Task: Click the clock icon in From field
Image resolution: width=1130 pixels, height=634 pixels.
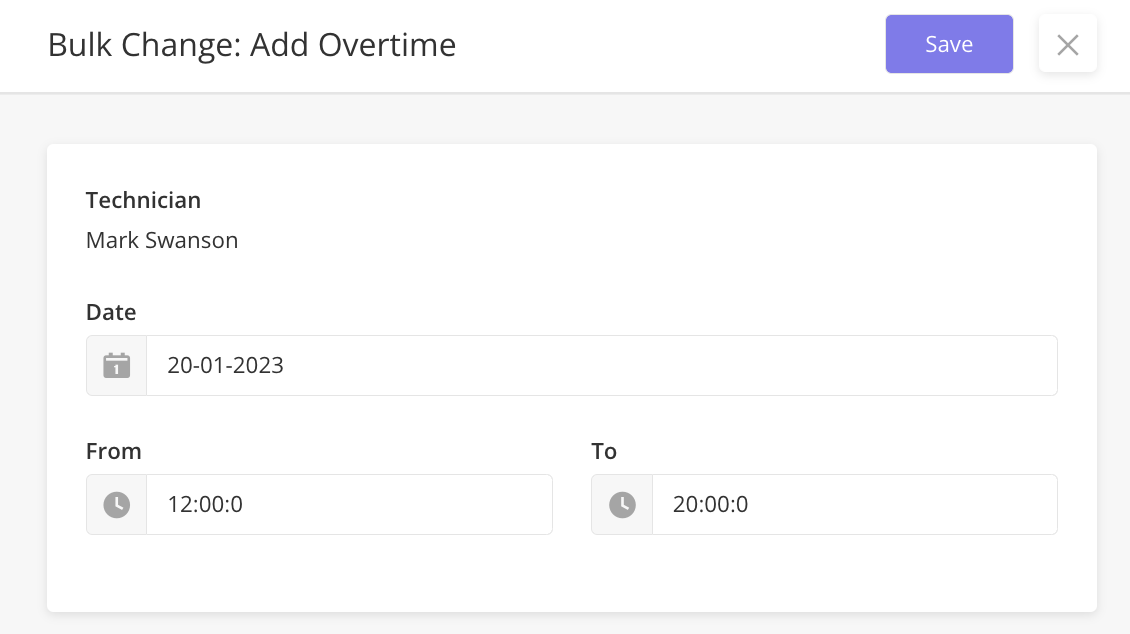Action: 116,504
